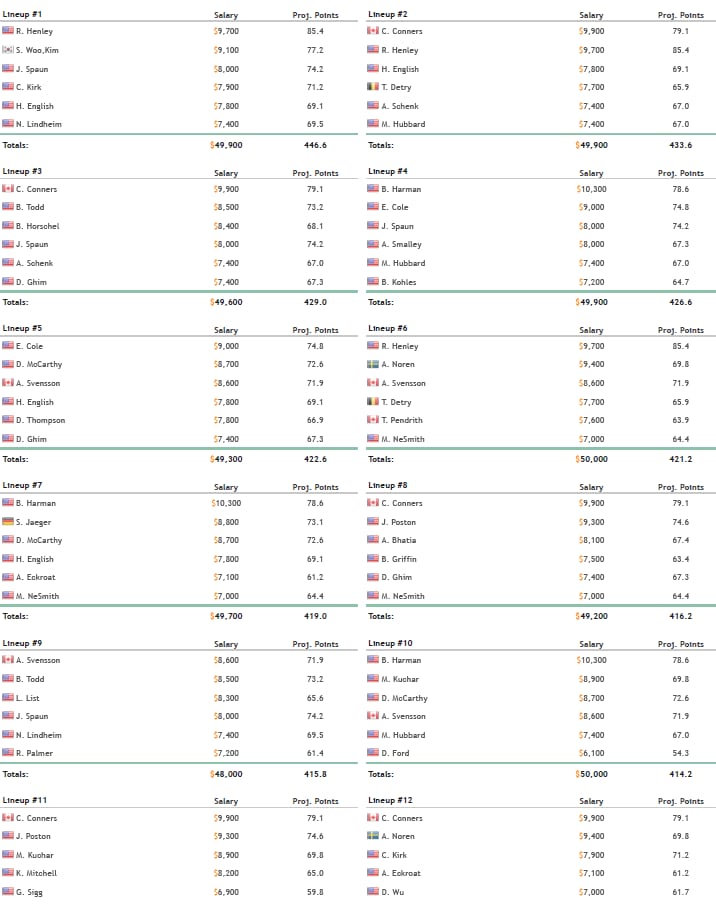Click the Salary column header in Lineup #2
This screenshot has height=904, width=716.
[591, 16]
